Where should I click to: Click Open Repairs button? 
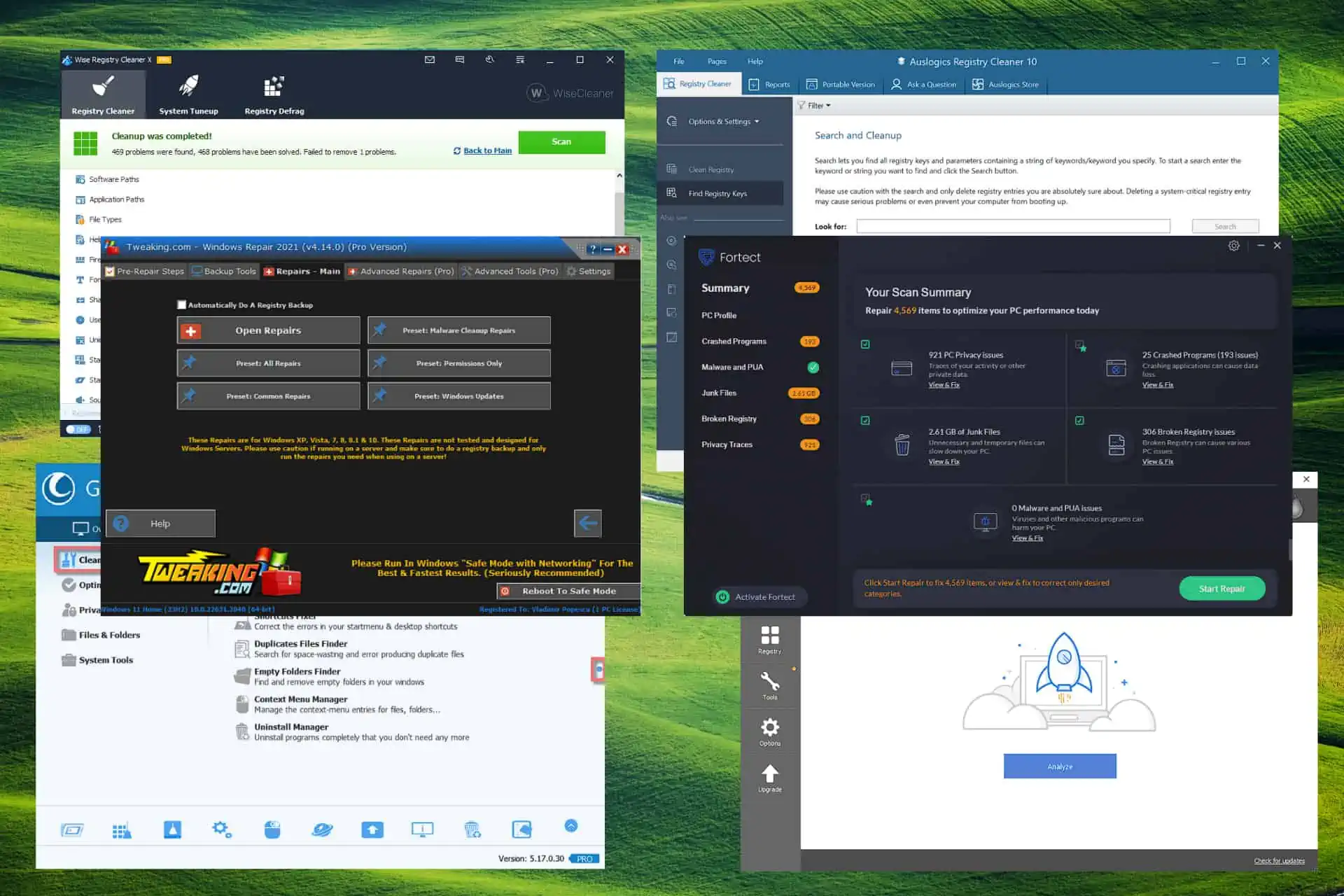(268, 330)
